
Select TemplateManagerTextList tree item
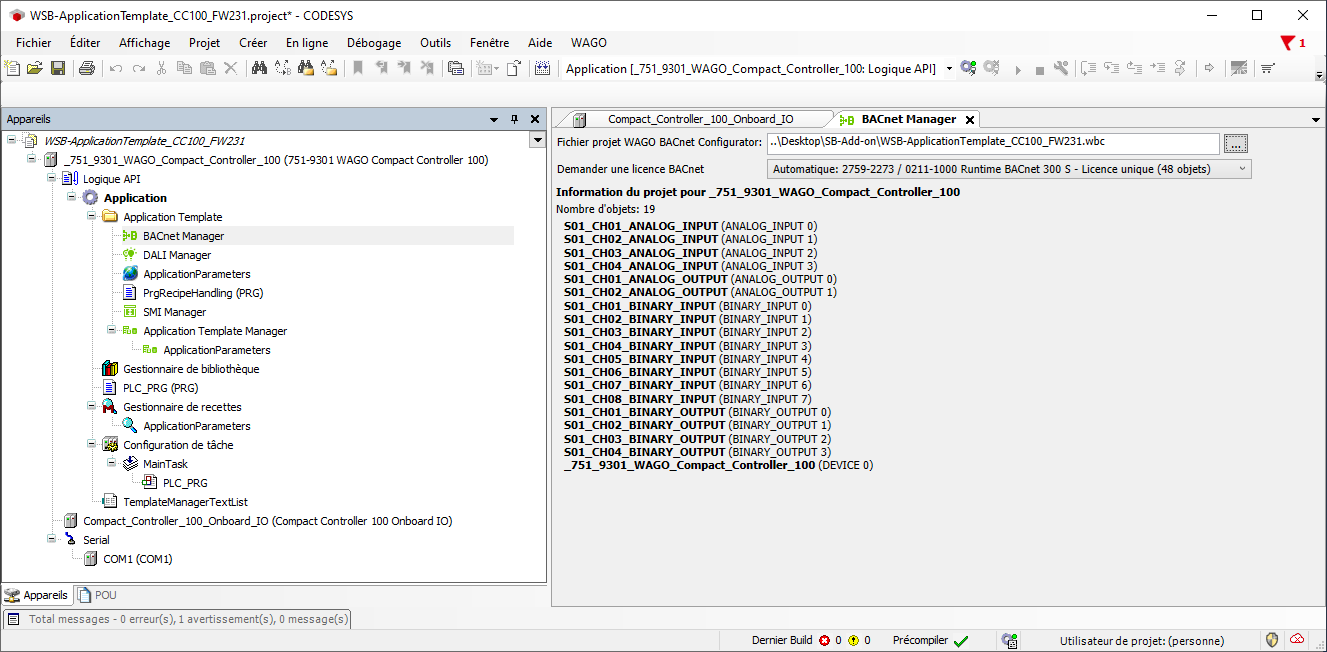click(x=185, y=502)
